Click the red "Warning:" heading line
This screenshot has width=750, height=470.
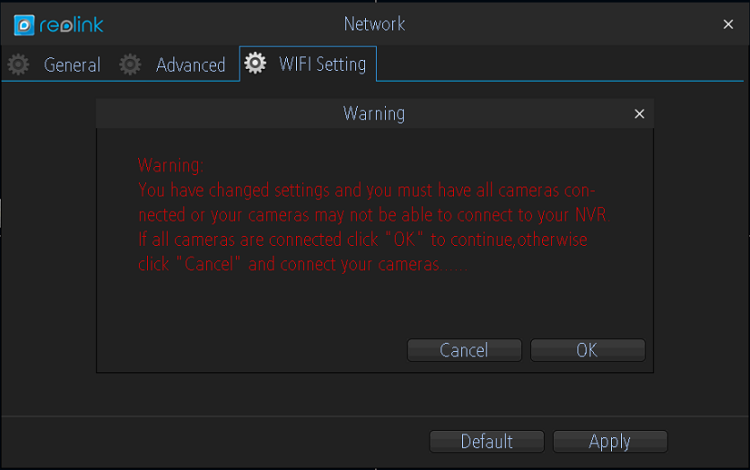(171, 165)
